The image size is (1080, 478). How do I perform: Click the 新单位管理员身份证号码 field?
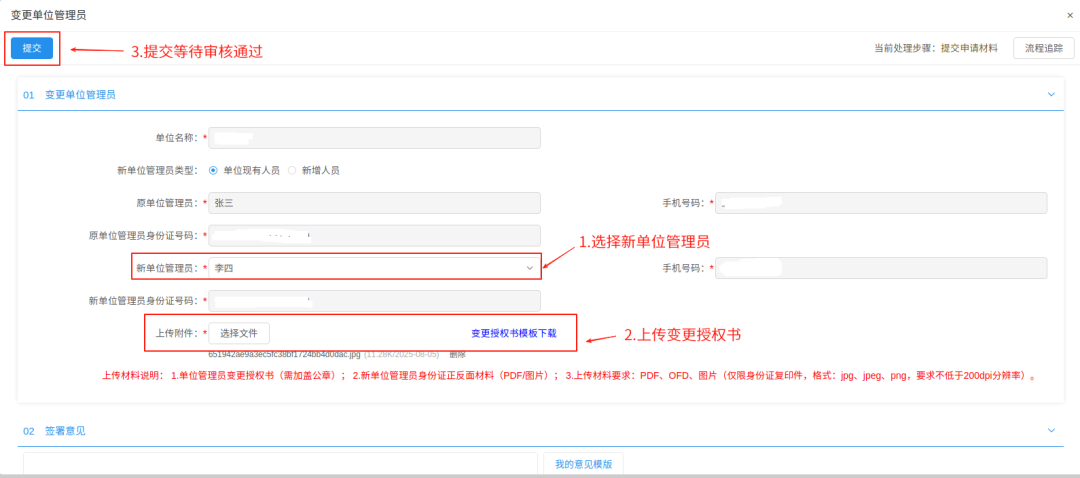tap(374, 300)
